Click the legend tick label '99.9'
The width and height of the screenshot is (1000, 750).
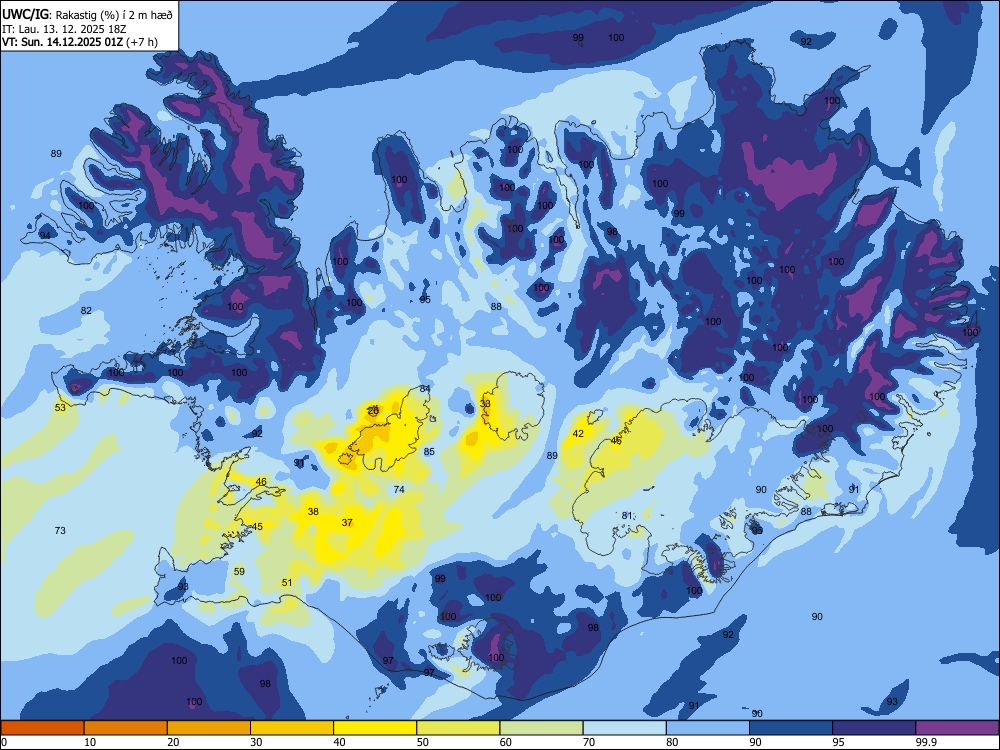point(926,742)
